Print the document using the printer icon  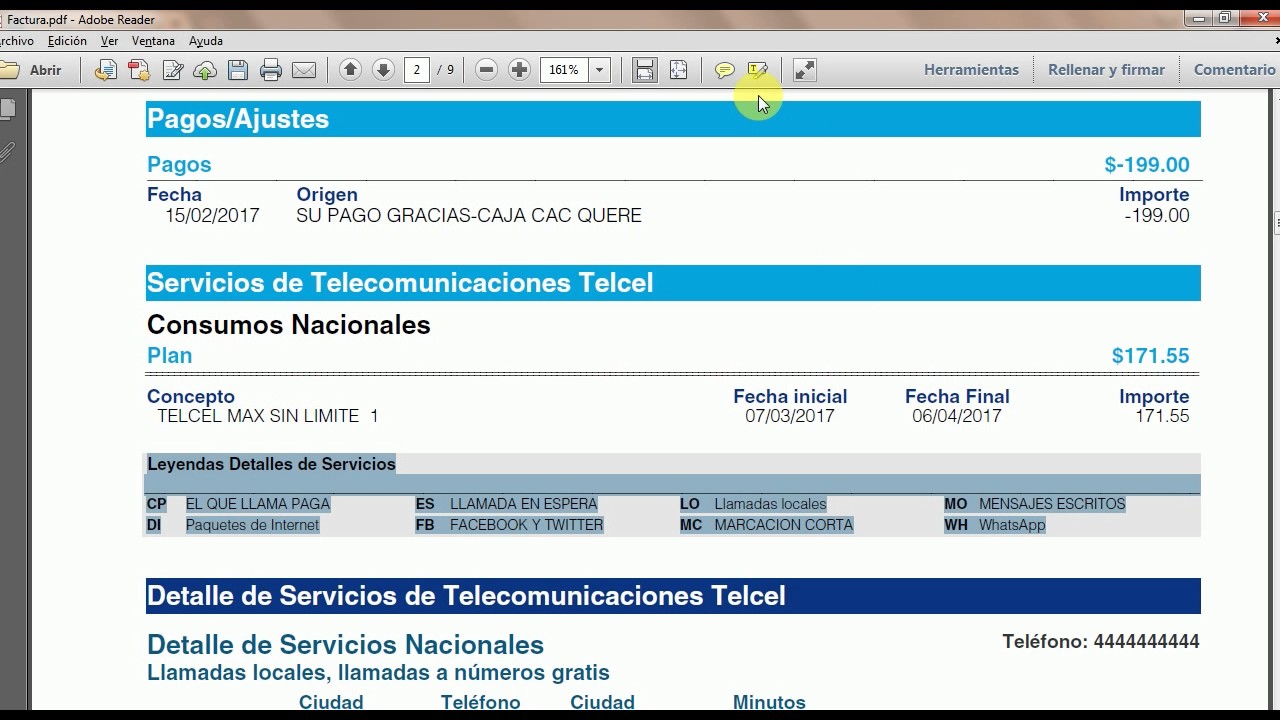271,70
